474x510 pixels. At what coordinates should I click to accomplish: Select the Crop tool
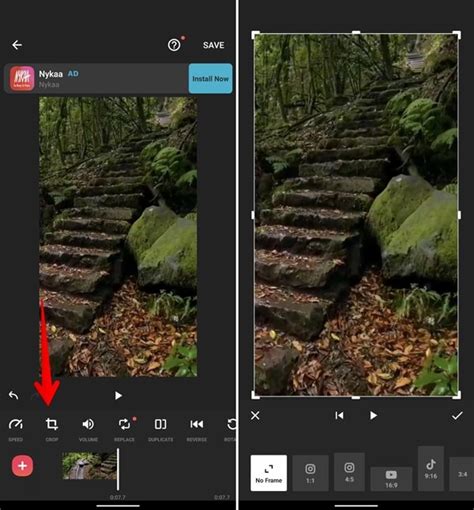click(52, 429)
